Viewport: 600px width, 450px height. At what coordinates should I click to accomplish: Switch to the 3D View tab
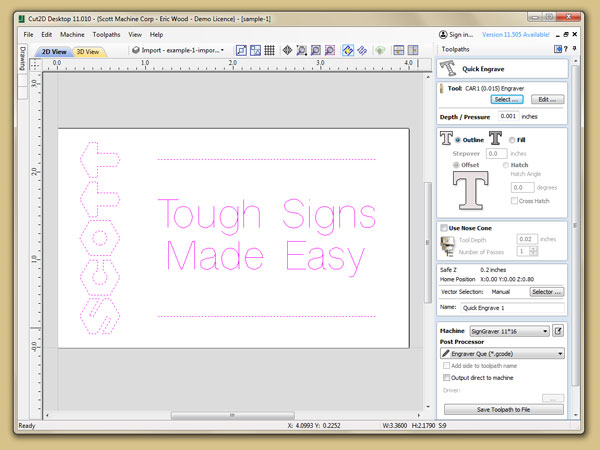coord(87,51)
